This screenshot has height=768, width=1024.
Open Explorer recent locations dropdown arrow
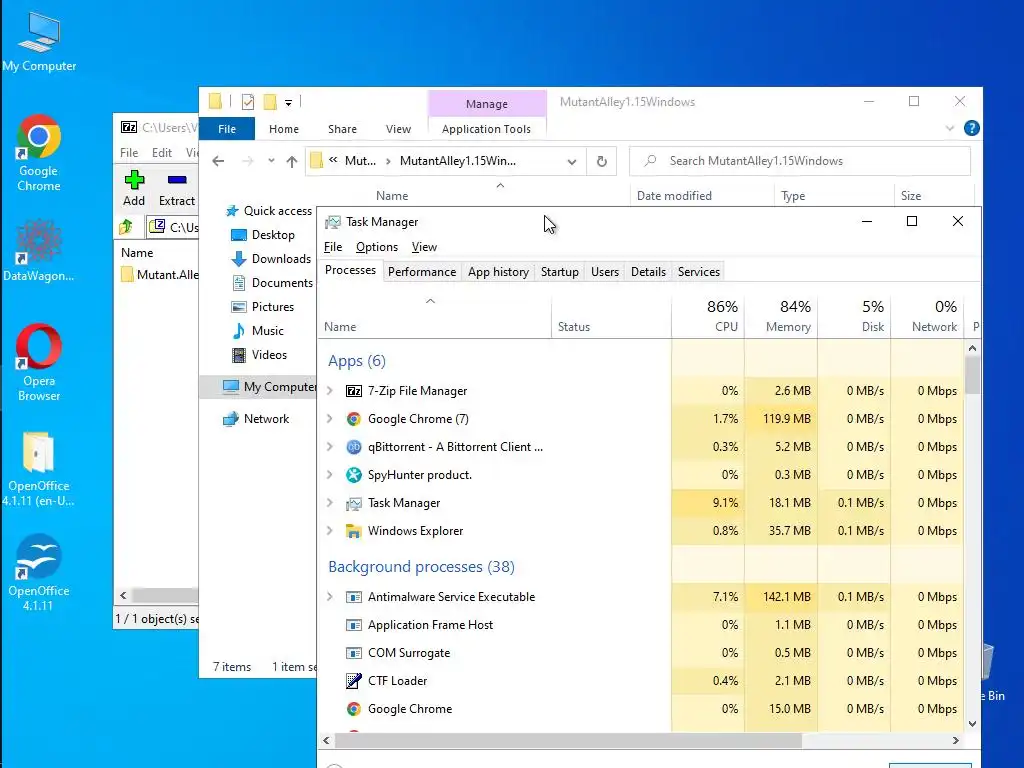pyautogui.click(x=271, y=161)
